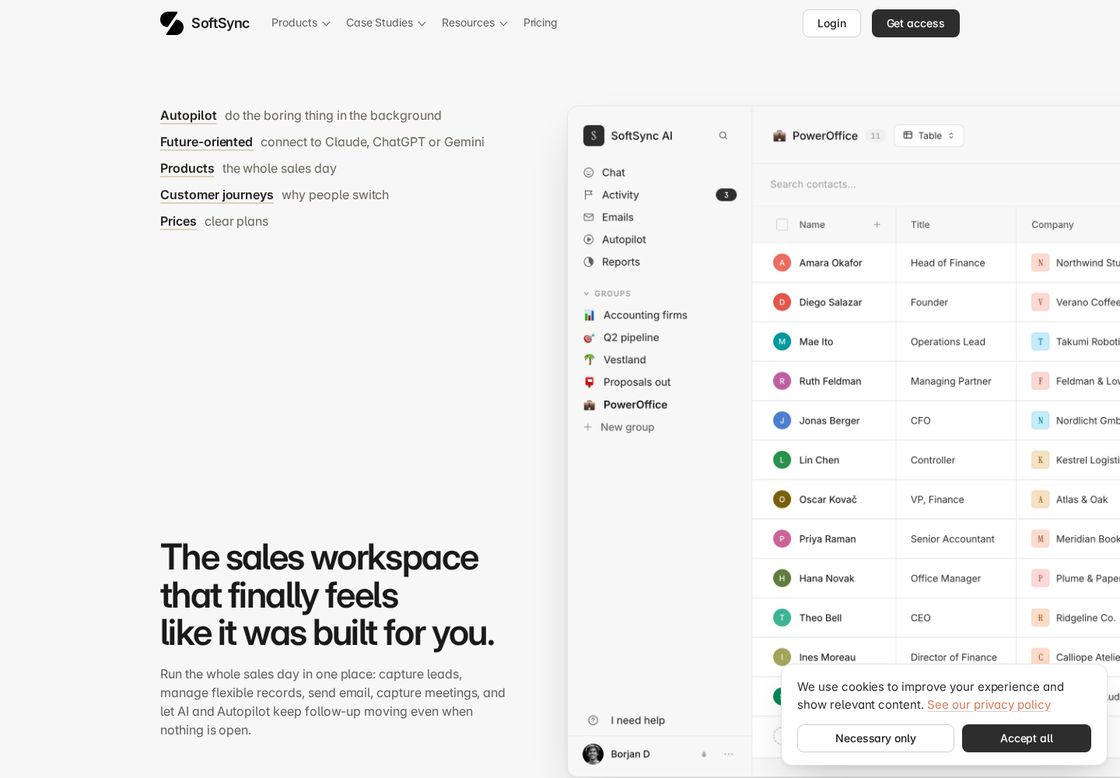Click Amara Okafor's avatar icon
Screen dimensions: 1120x778
click(x=782, y=263)
